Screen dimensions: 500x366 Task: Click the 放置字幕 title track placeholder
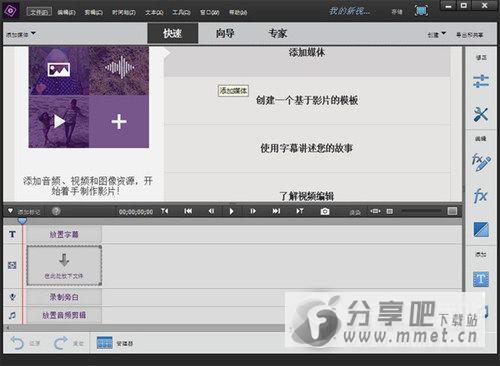64,234
